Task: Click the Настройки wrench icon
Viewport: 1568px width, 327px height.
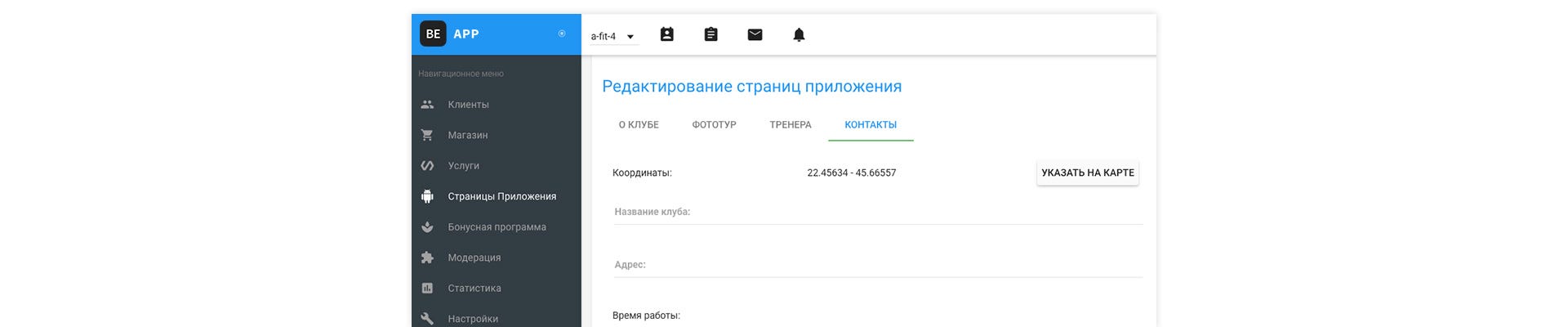Action: pos(427,319)
